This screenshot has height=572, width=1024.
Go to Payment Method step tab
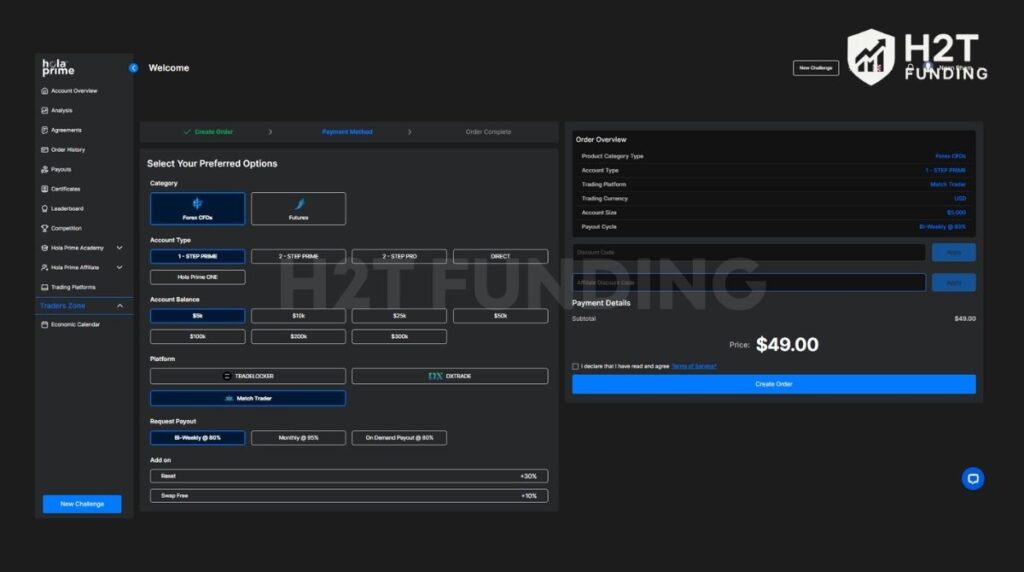tap(347, 132)
